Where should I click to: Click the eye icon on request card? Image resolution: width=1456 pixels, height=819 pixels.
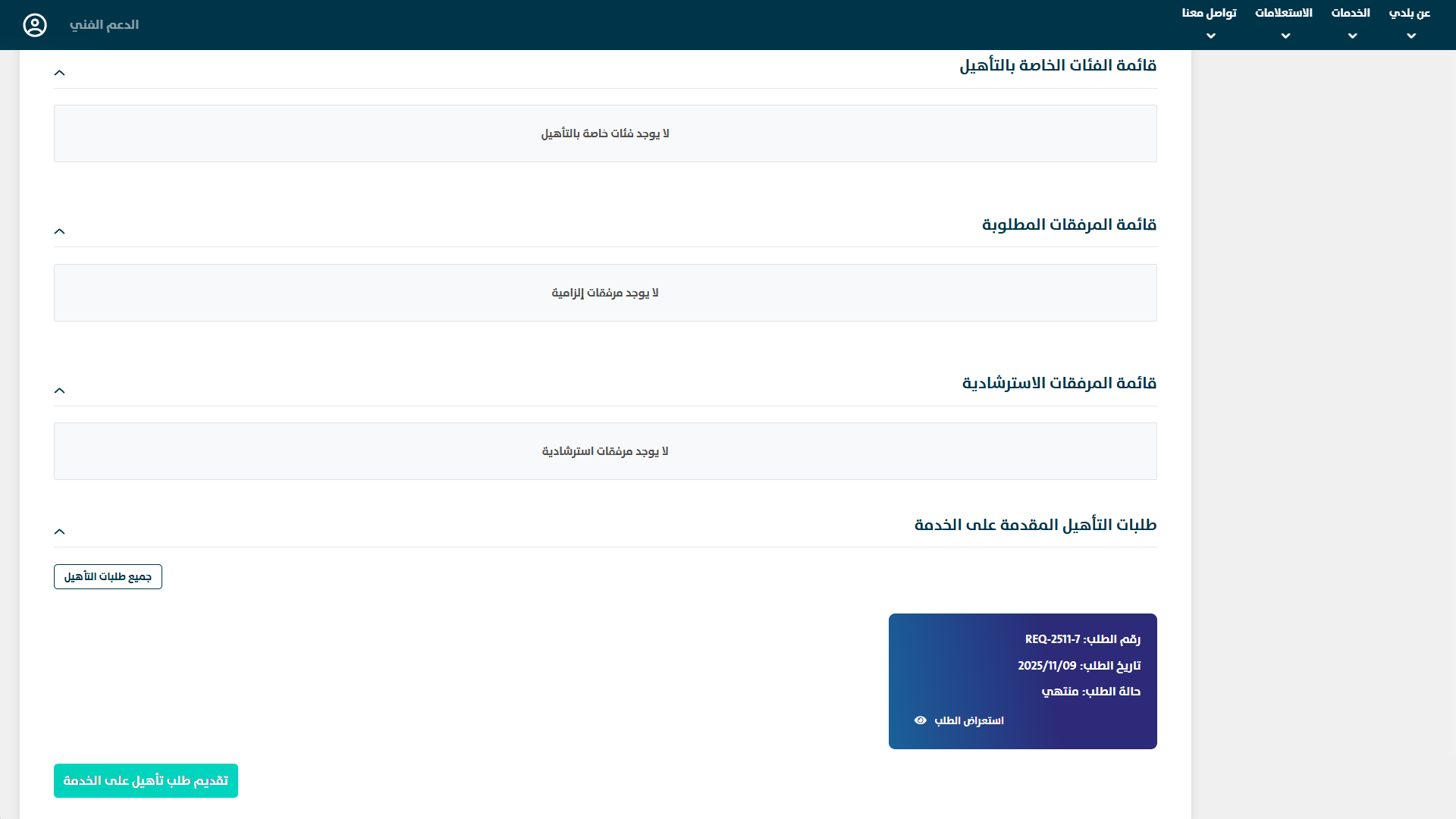(920, 720)
